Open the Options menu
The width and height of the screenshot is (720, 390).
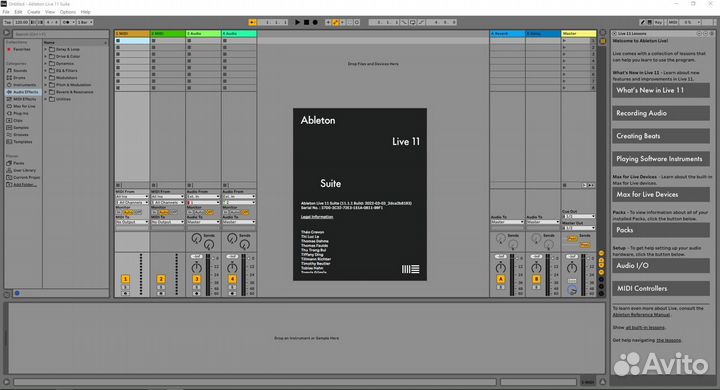(x=68, y=12)
